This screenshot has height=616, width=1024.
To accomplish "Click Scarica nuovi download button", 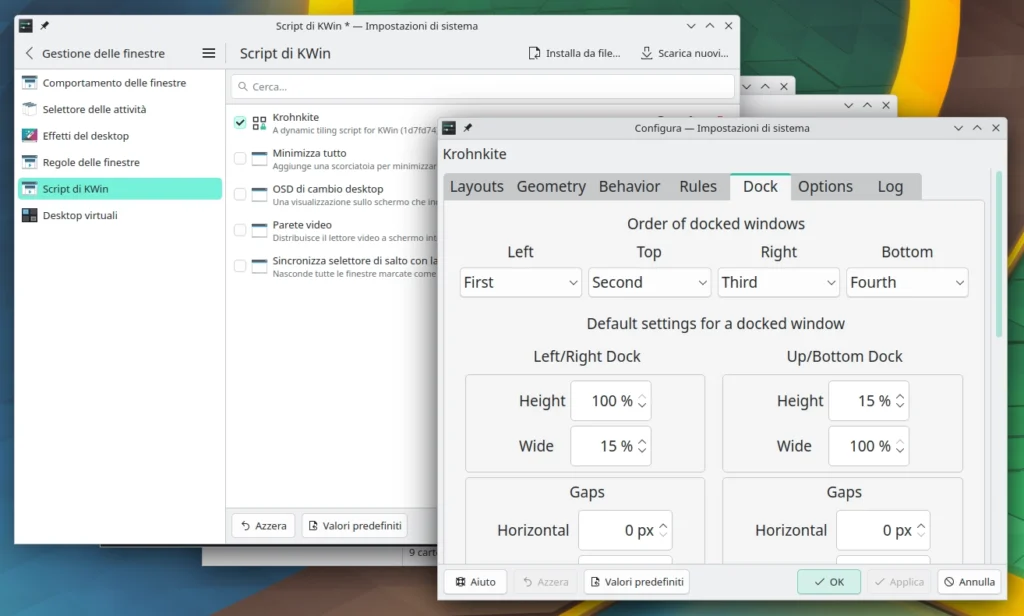I will pyautogui.click(x=685, y=53).
